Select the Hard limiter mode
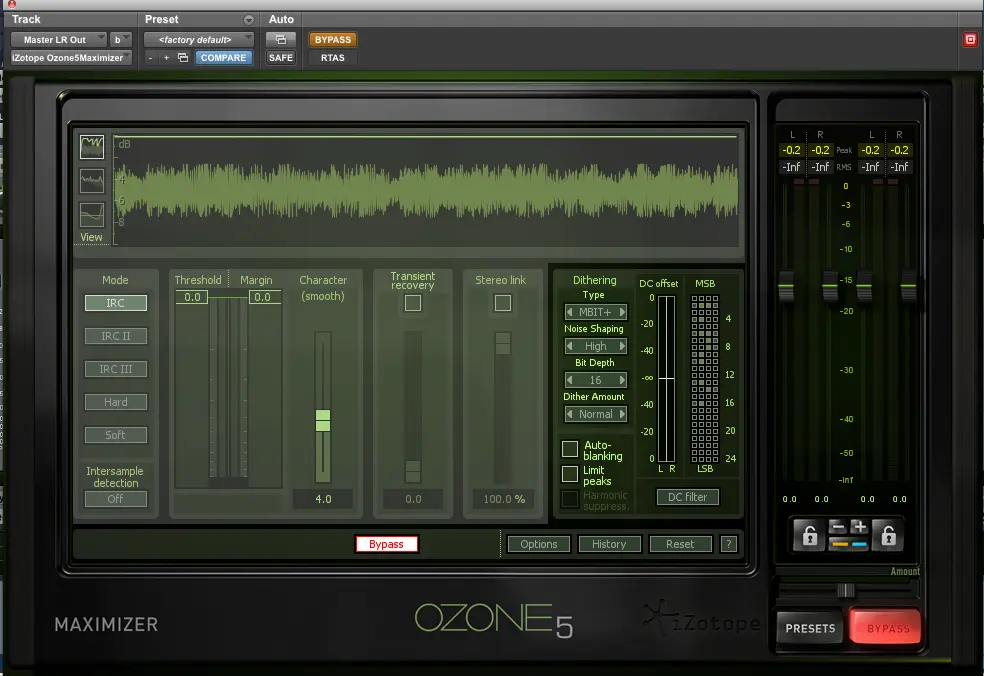Image resolution: width=984 pixels, height=676 pixels. coord(115,402)
